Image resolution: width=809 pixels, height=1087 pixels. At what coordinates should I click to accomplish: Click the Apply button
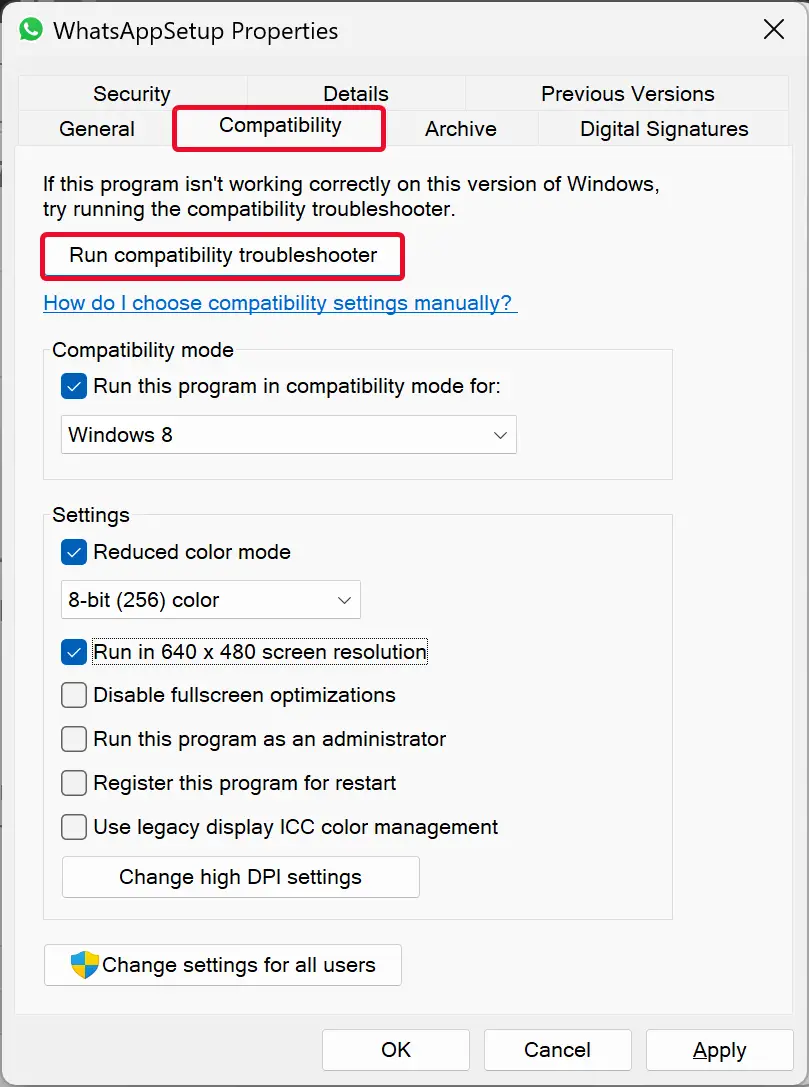pos(720,1050)
